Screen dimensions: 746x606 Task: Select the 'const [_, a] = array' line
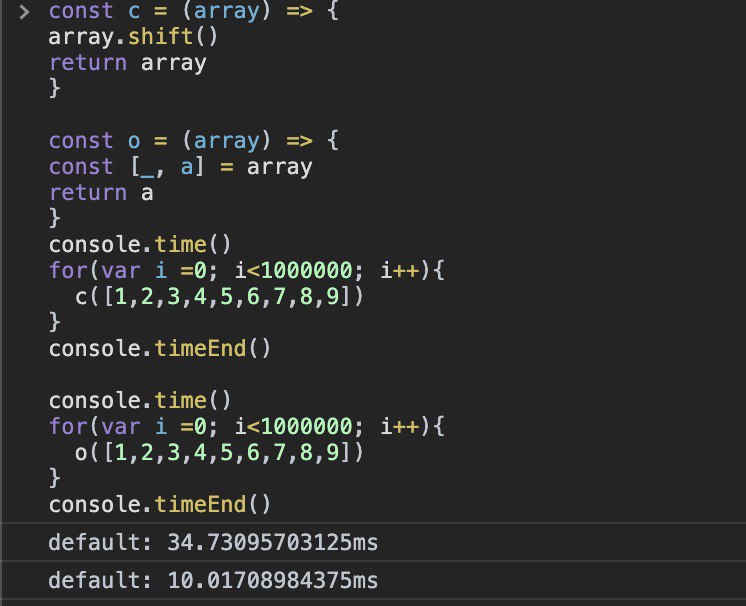181,166
